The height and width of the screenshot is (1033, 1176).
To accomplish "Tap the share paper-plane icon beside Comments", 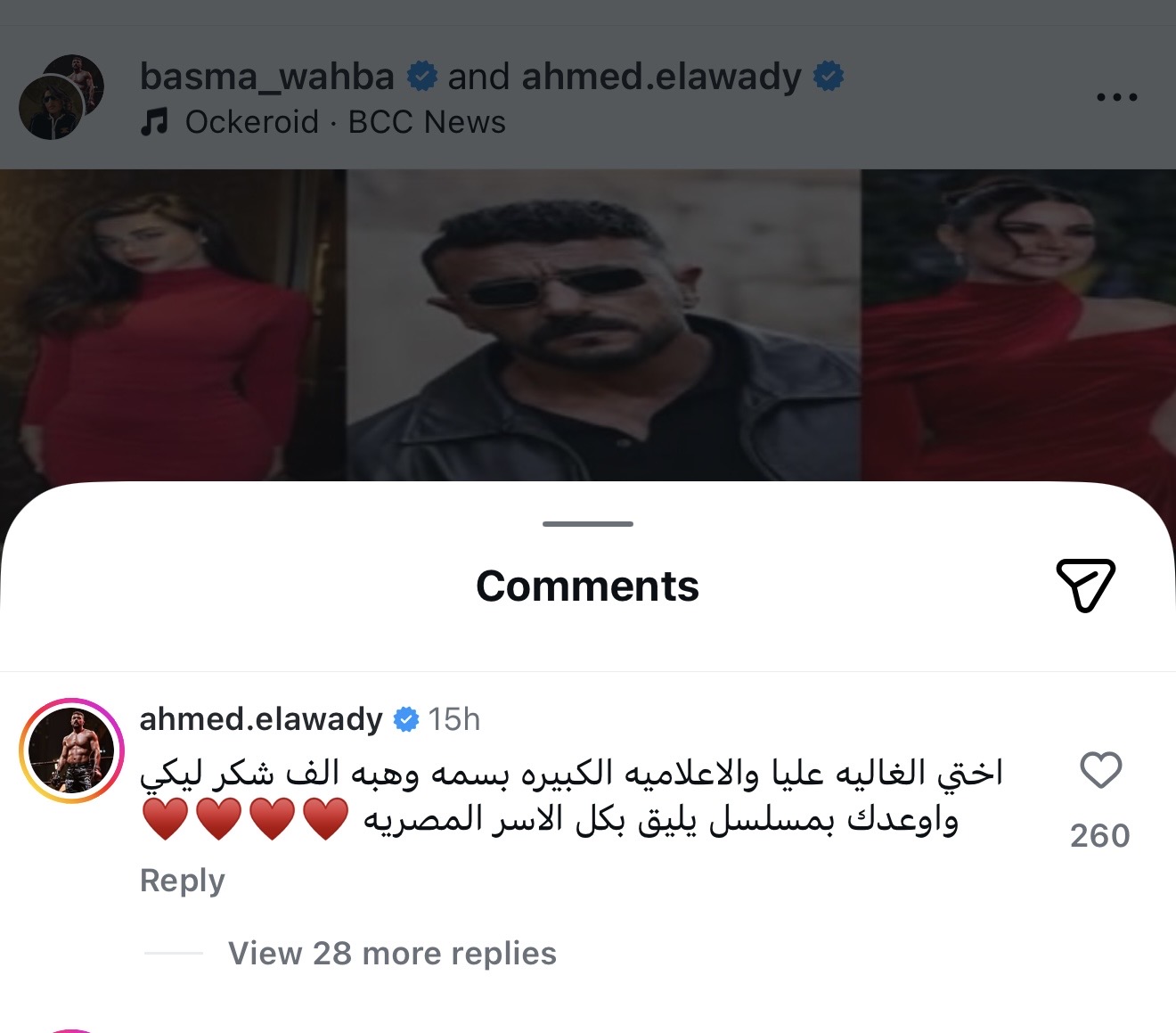I will point(1086,585).
